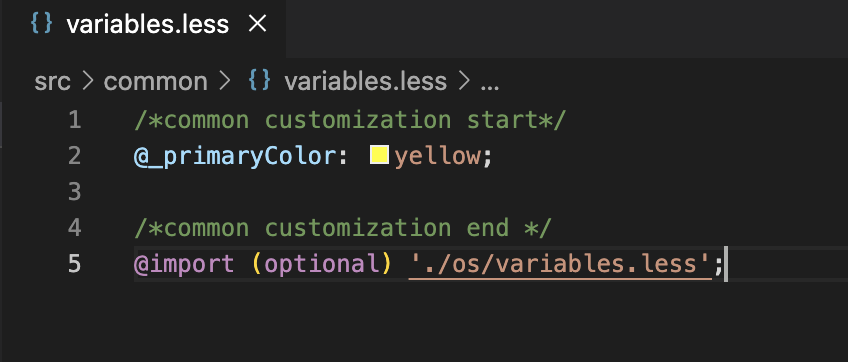Select the variables.less editor tab
Screen dimensions: 848x362
pos(143,24)
